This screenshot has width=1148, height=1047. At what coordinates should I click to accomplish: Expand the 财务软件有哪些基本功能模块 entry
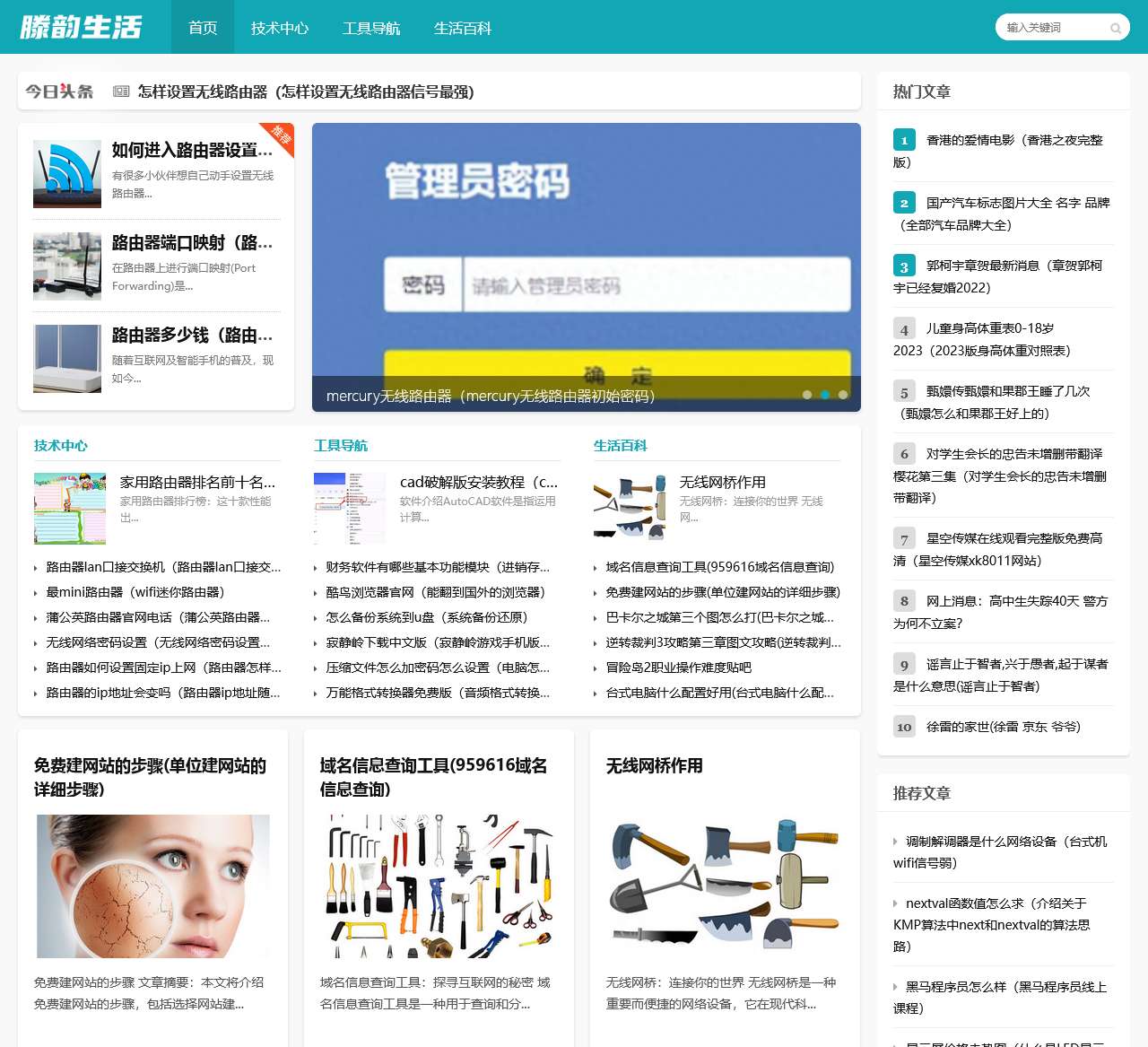pos(437,567)
